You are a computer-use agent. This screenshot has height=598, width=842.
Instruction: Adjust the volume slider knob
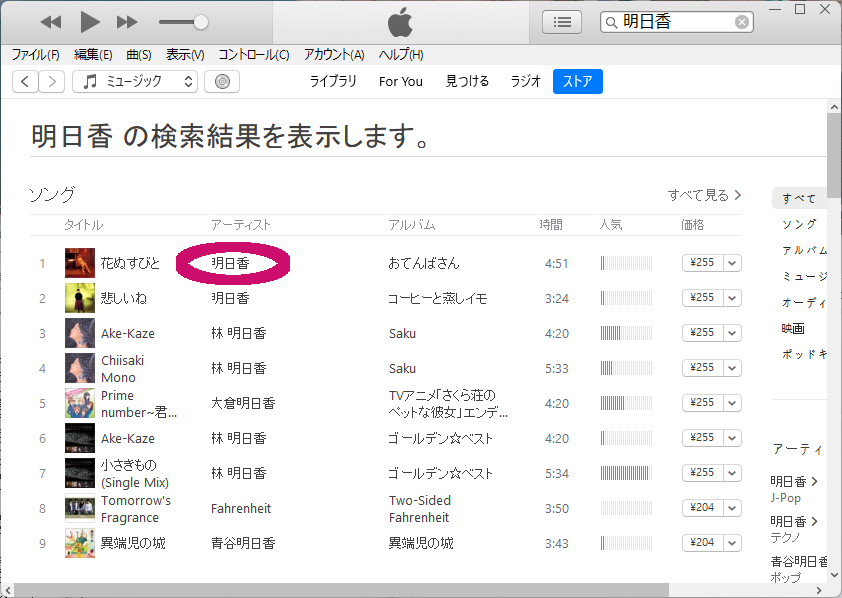201,22
